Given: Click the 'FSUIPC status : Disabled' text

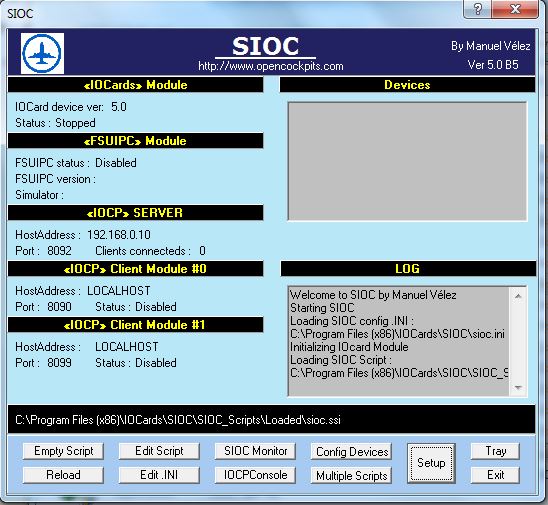Looking at the screenshot, I should tap(75, 163).
